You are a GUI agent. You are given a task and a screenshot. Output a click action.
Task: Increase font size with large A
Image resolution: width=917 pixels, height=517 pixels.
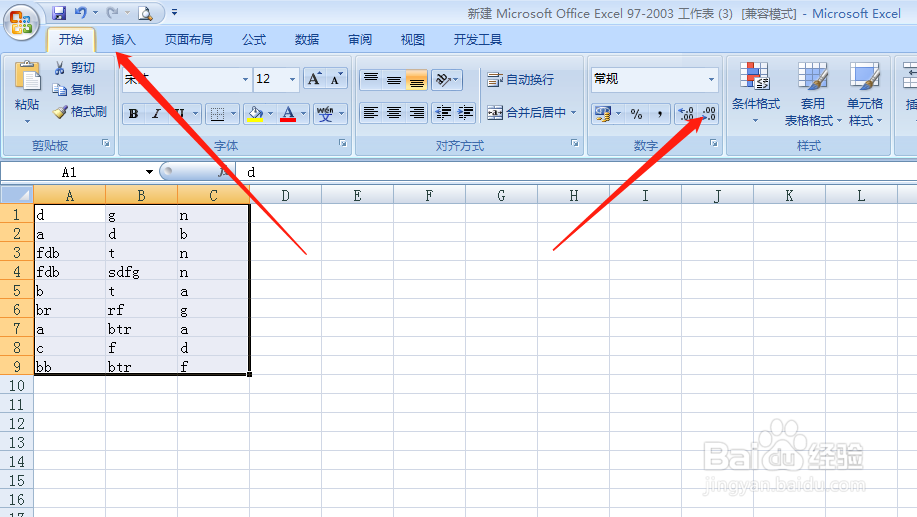pyautogui.click(x=314, y=79)
